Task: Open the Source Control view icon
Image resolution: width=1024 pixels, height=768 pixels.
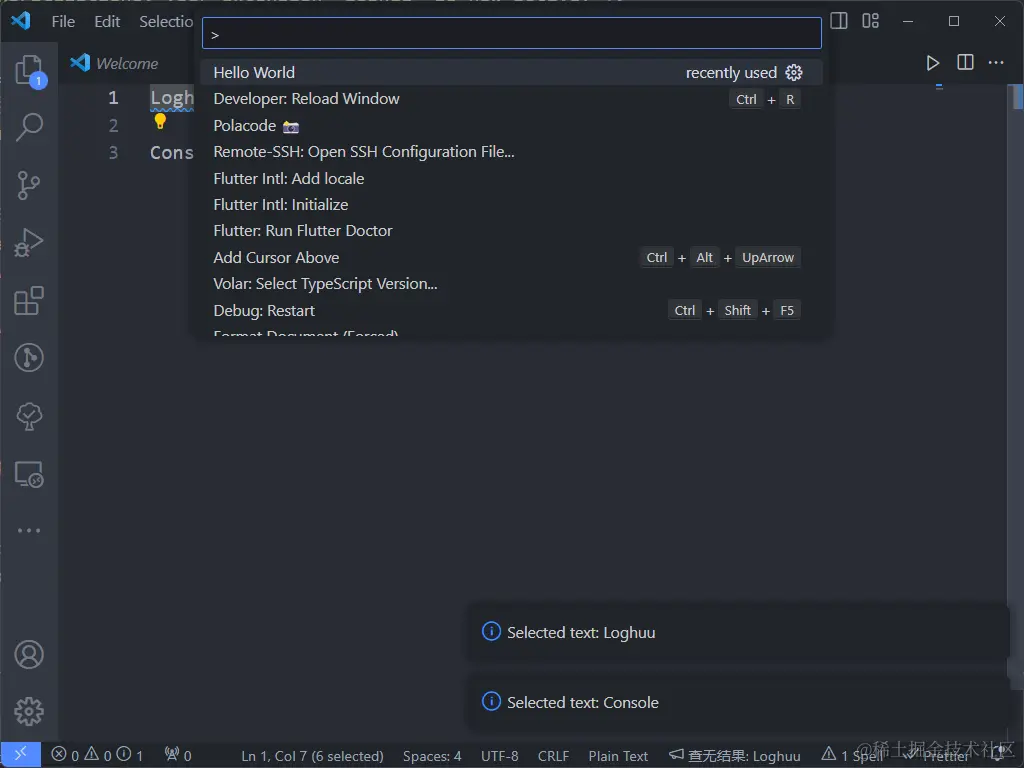Action: [28, 185]
